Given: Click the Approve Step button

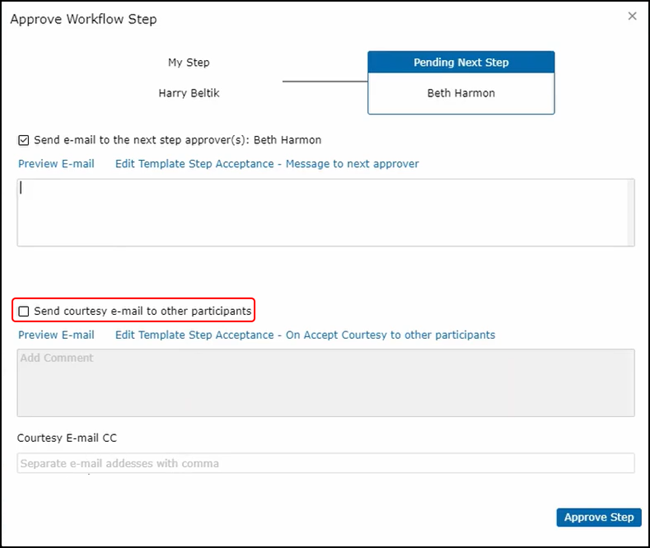Looking at the screenshot, I should pos(598,517).
